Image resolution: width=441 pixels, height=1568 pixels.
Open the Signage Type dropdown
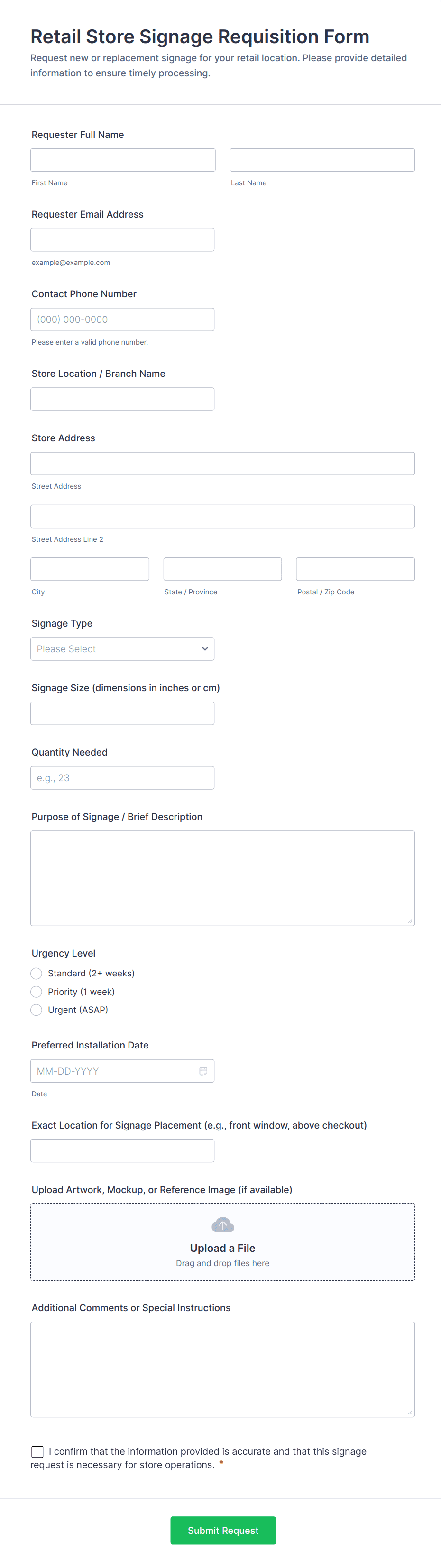point(122,649)
